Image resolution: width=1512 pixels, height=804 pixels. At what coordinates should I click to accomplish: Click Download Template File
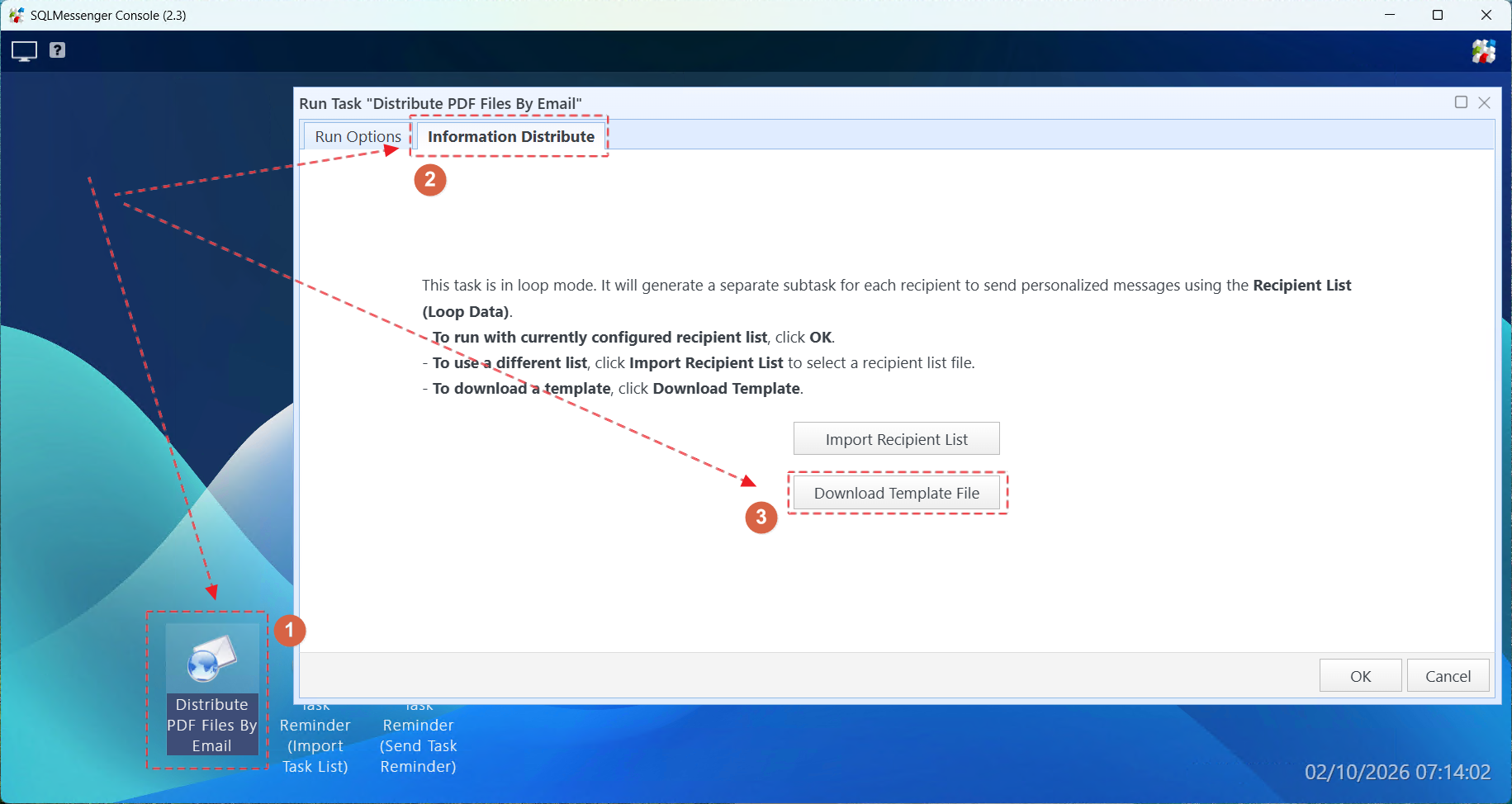point(896,492)
